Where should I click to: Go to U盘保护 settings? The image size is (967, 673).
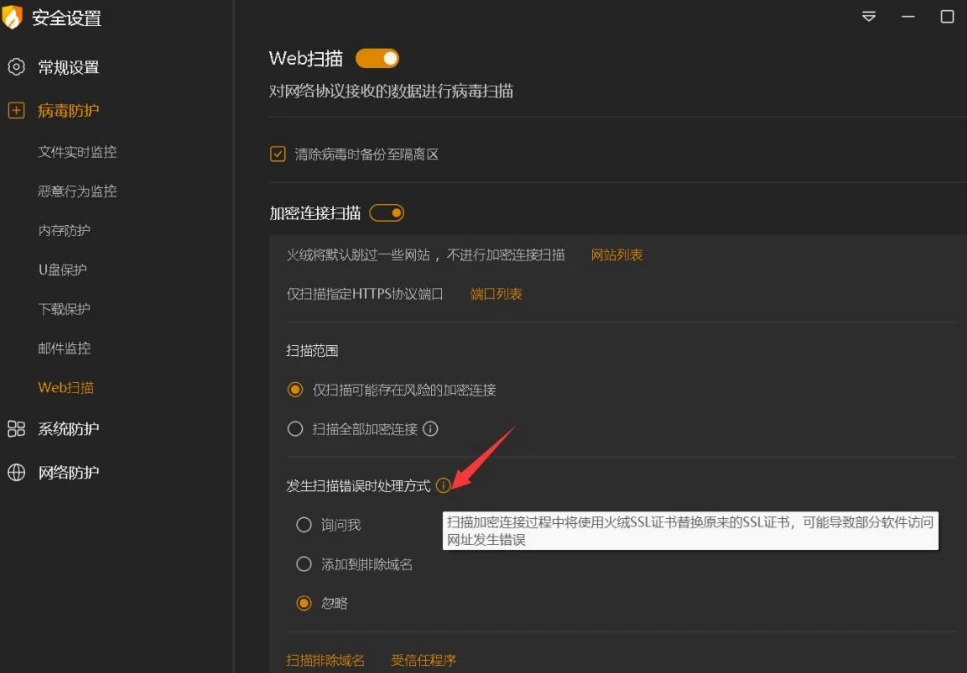62,270
